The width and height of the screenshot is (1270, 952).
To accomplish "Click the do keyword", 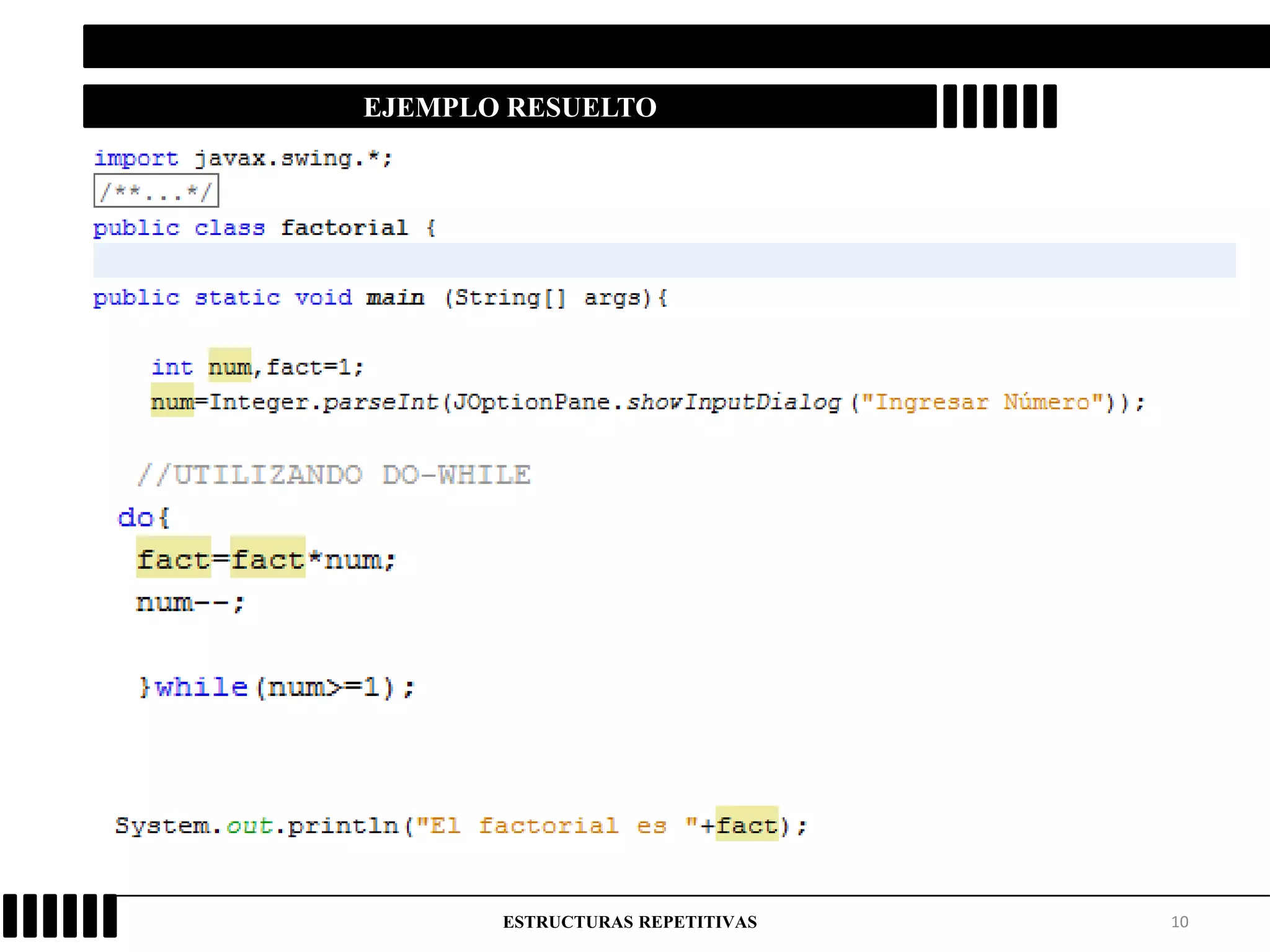I will [x=136, y=518].
